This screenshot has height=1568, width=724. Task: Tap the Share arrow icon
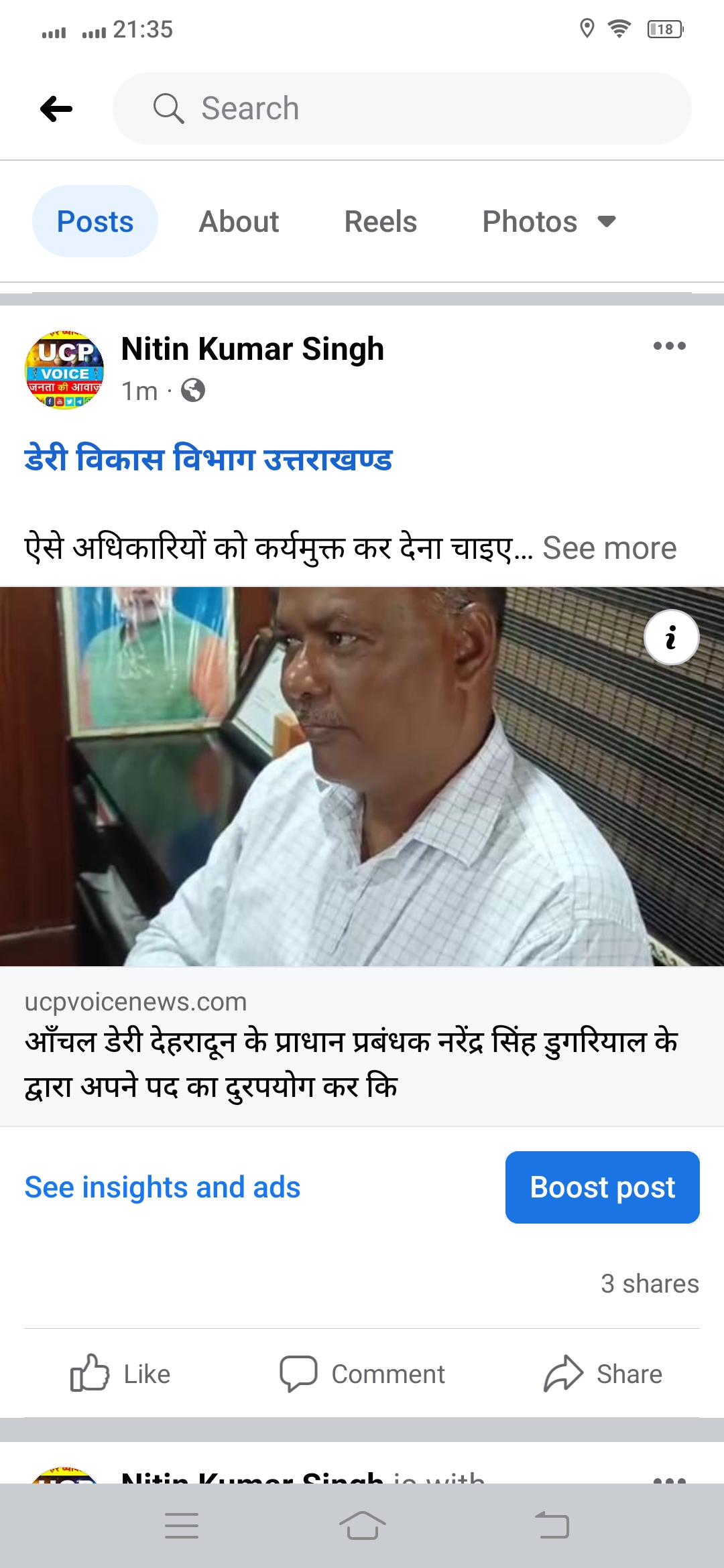[x=563, y=1373]
